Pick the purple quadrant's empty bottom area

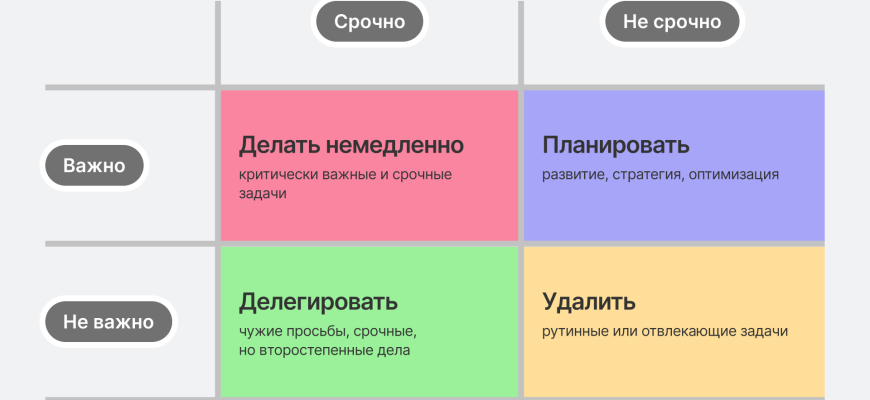670,220
